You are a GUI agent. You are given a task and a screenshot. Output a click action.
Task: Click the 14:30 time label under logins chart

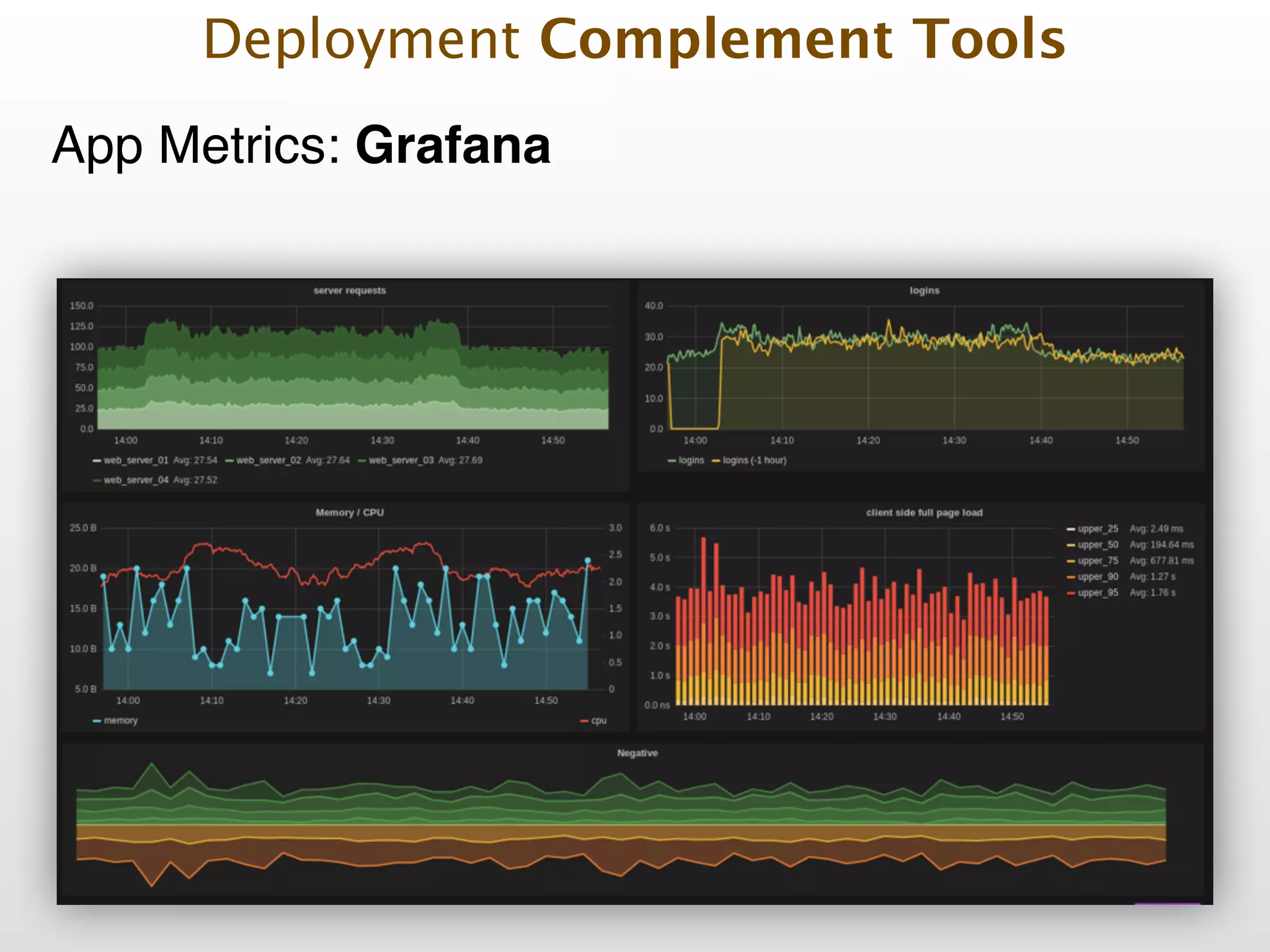[954, 441]
